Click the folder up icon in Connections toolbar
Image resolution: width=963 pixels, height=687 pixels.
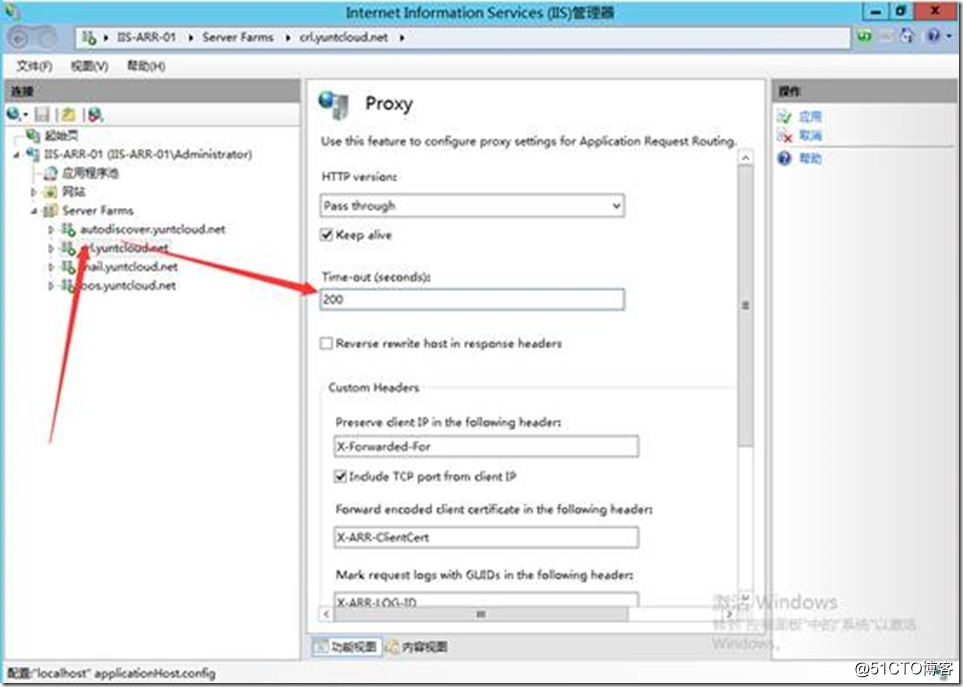[68, 114]
